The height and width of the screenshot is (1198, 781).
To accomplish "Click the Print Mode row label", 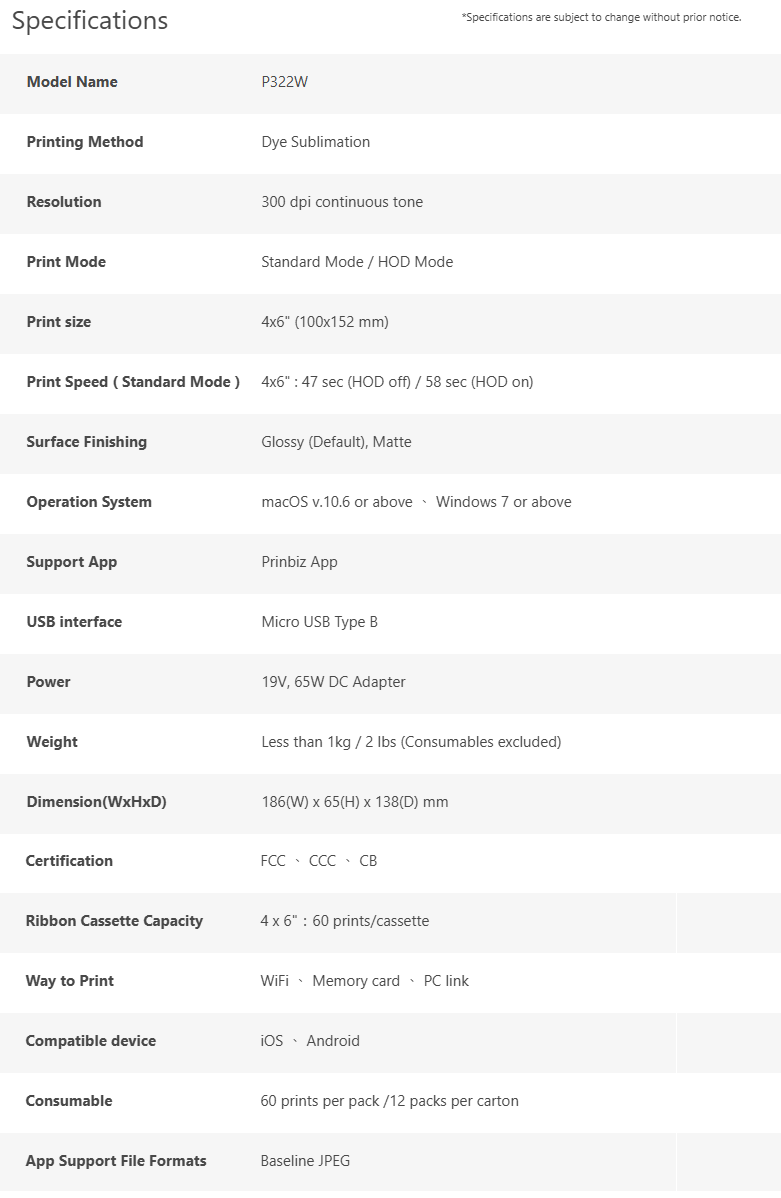I will click(x=66, y=262).
